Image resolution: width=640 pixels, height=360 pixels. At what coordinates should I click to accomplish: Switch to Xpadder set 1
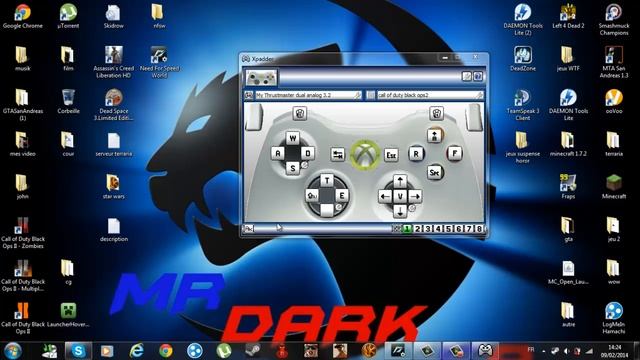(407, 229)
